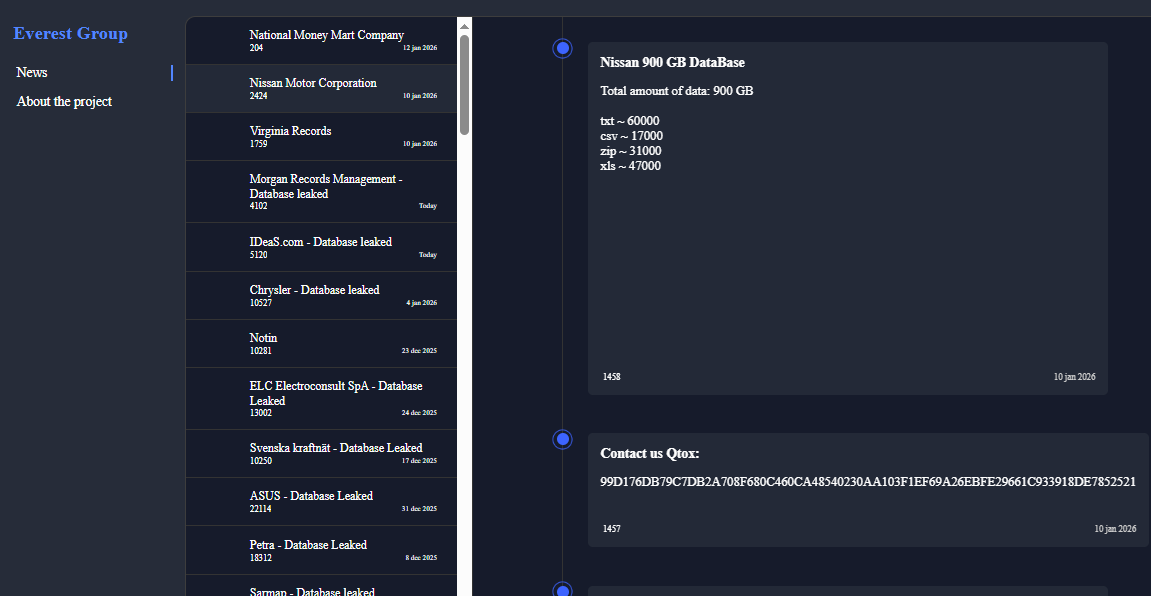1151x596 pixels.
Task: Go to About the project page
Action: tap(64, 102)
